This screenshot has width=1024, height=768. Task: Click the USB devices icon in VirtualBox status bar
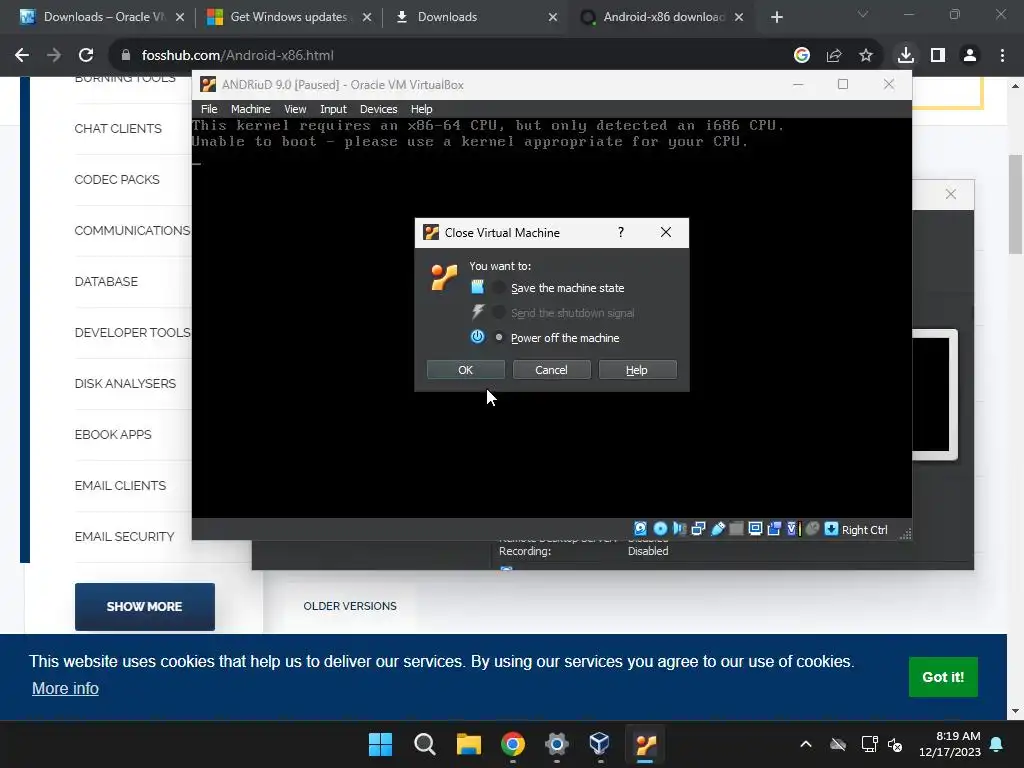[718, 529]
